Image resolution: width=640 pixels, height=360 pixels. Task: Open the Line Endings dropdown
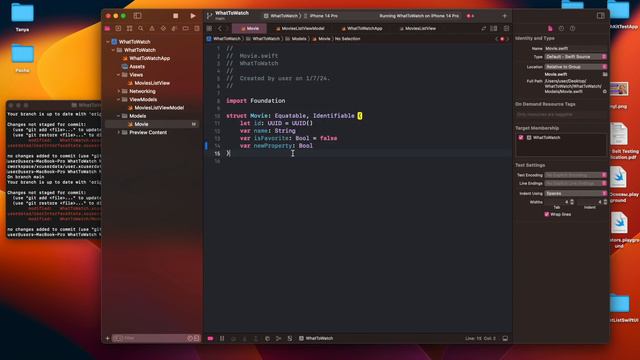click(576, 183)
